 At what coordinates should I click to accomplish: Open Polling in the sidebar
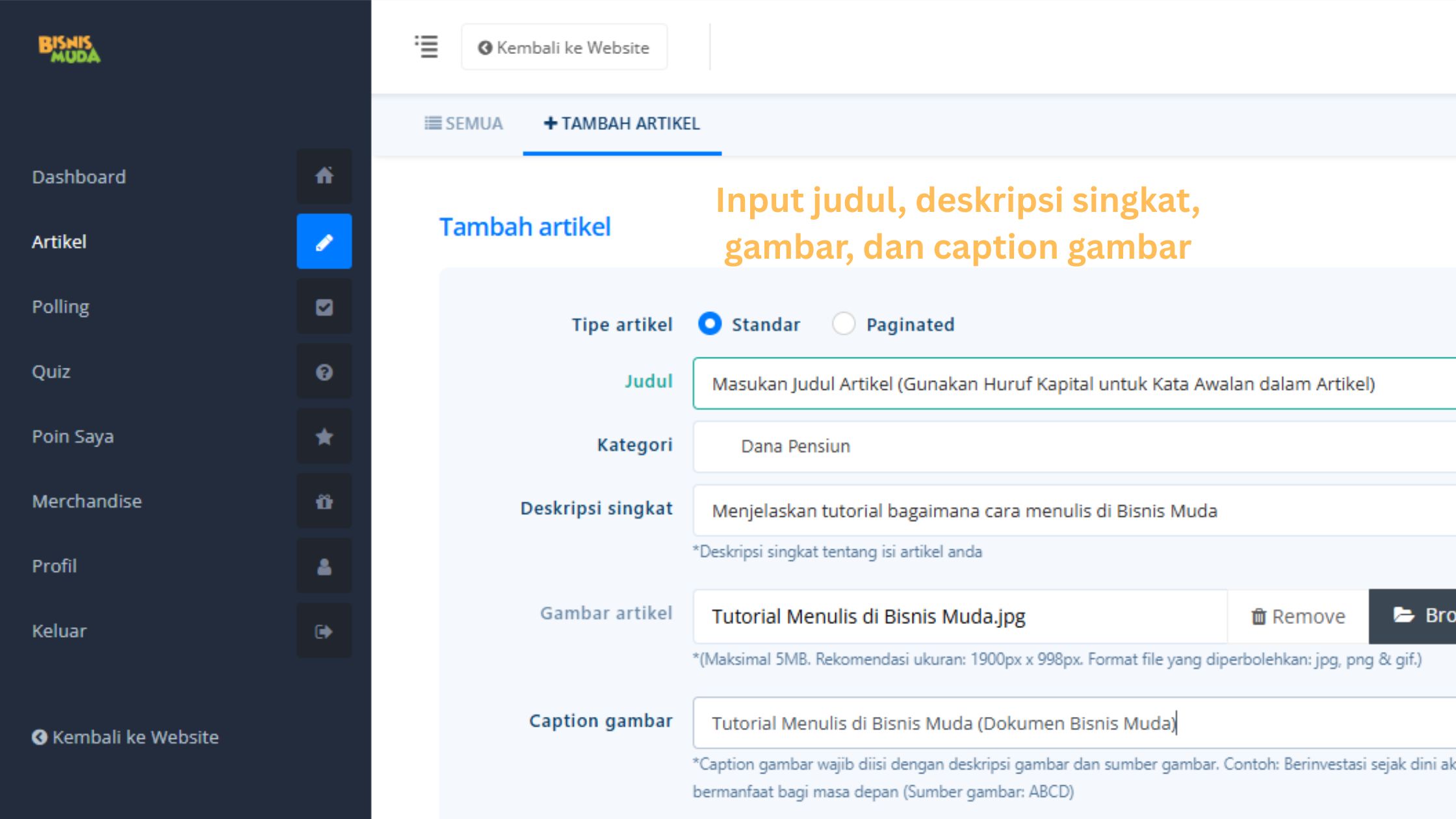click(60, 307)
